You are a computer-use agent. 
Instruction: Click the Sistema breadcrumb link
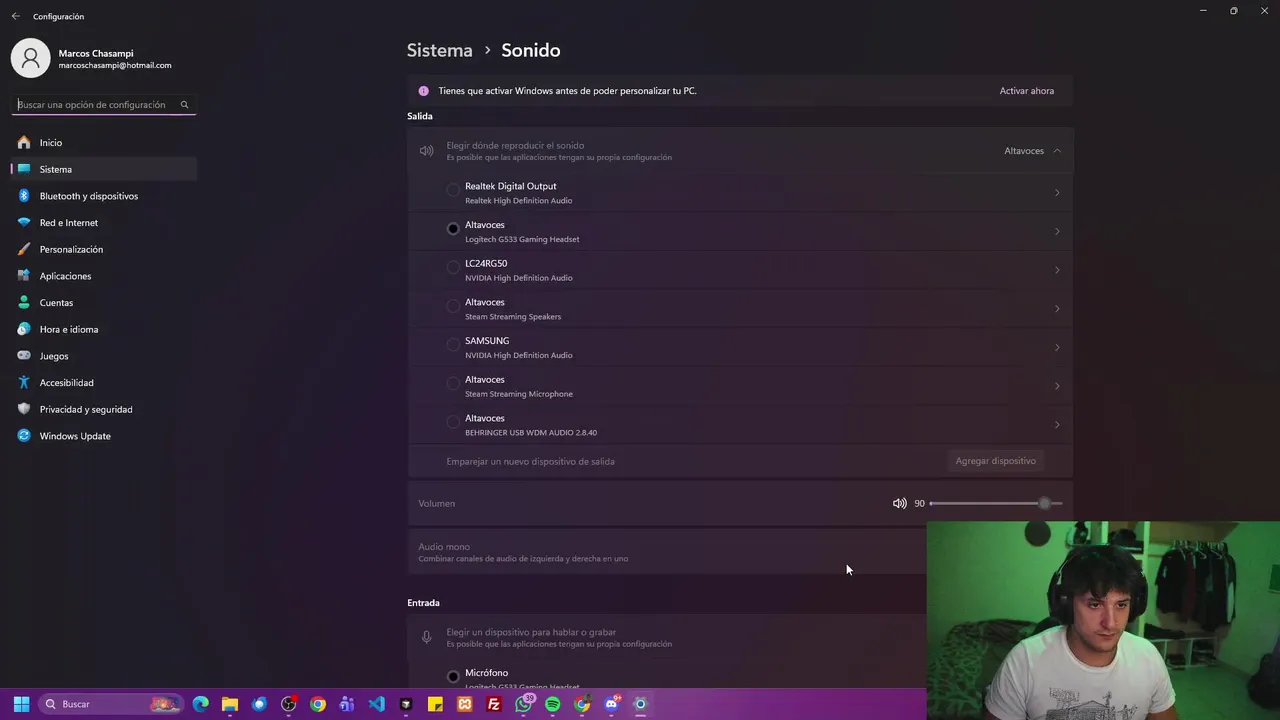tap(439, 50)
